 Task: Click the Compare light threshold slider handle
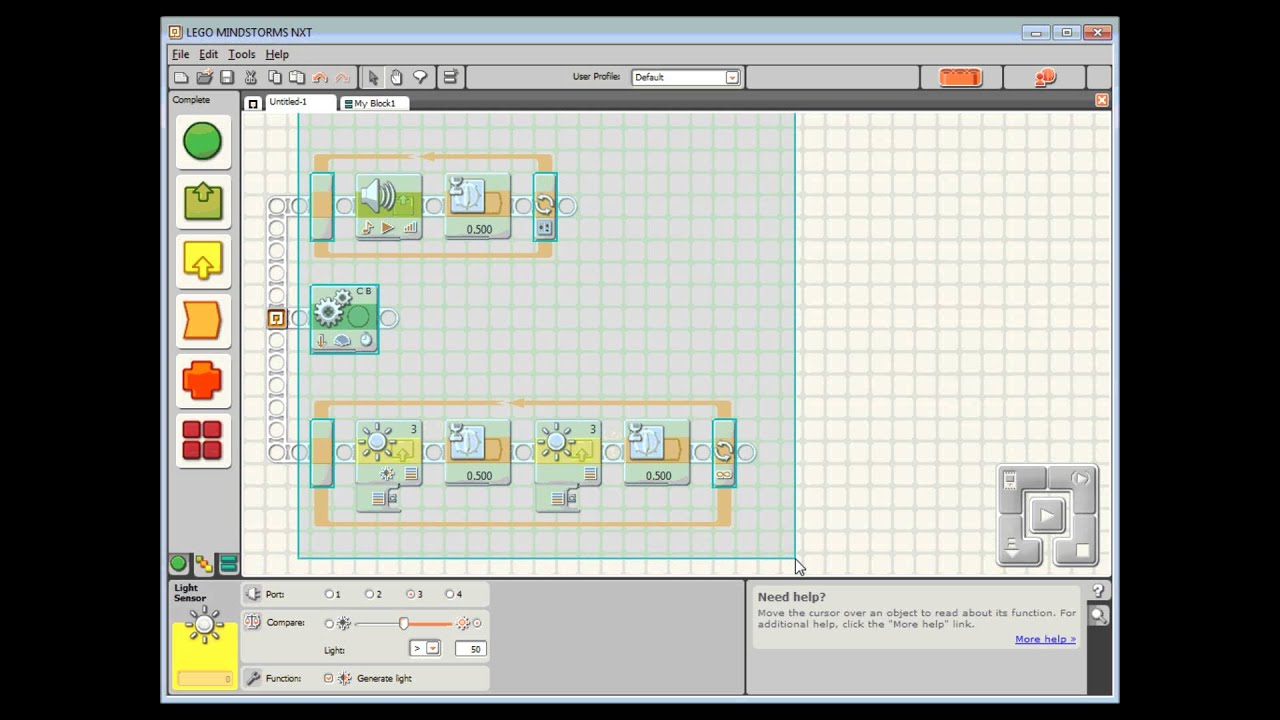(x=404, y=623)
